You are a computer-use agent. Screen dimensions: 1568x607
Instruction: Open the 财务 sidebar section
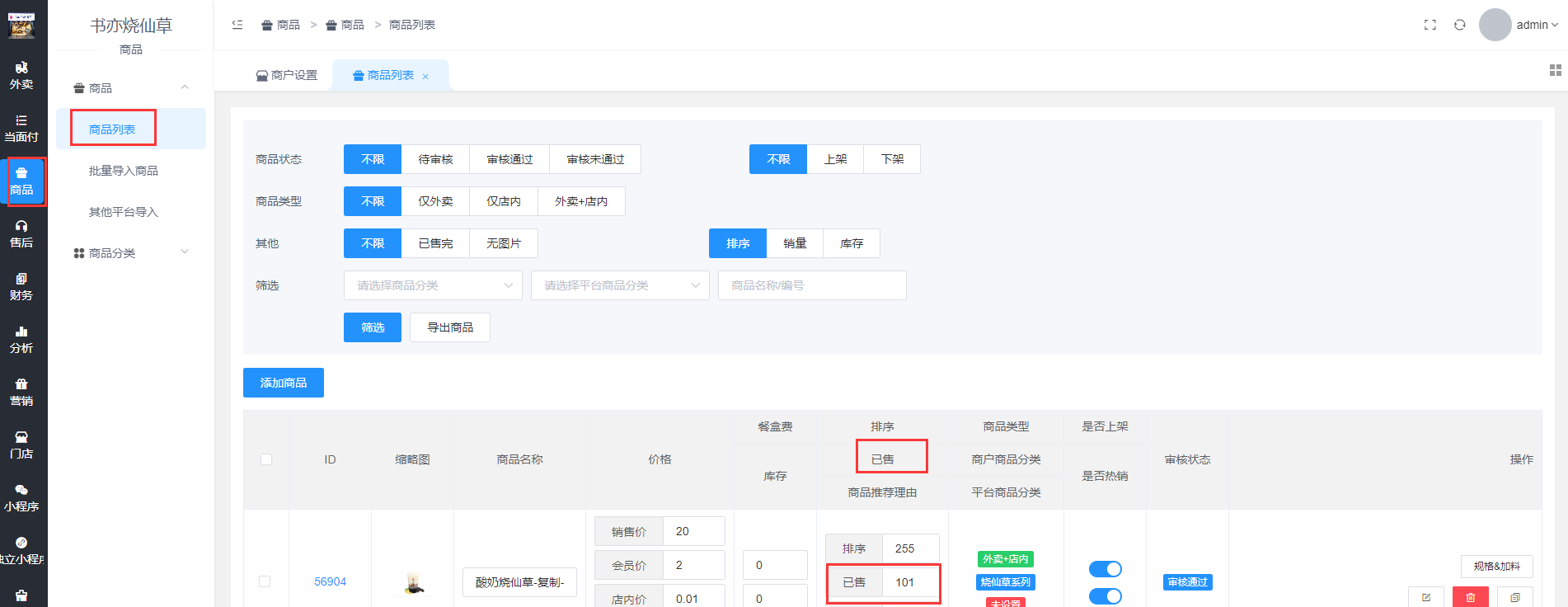click(21, 287)
